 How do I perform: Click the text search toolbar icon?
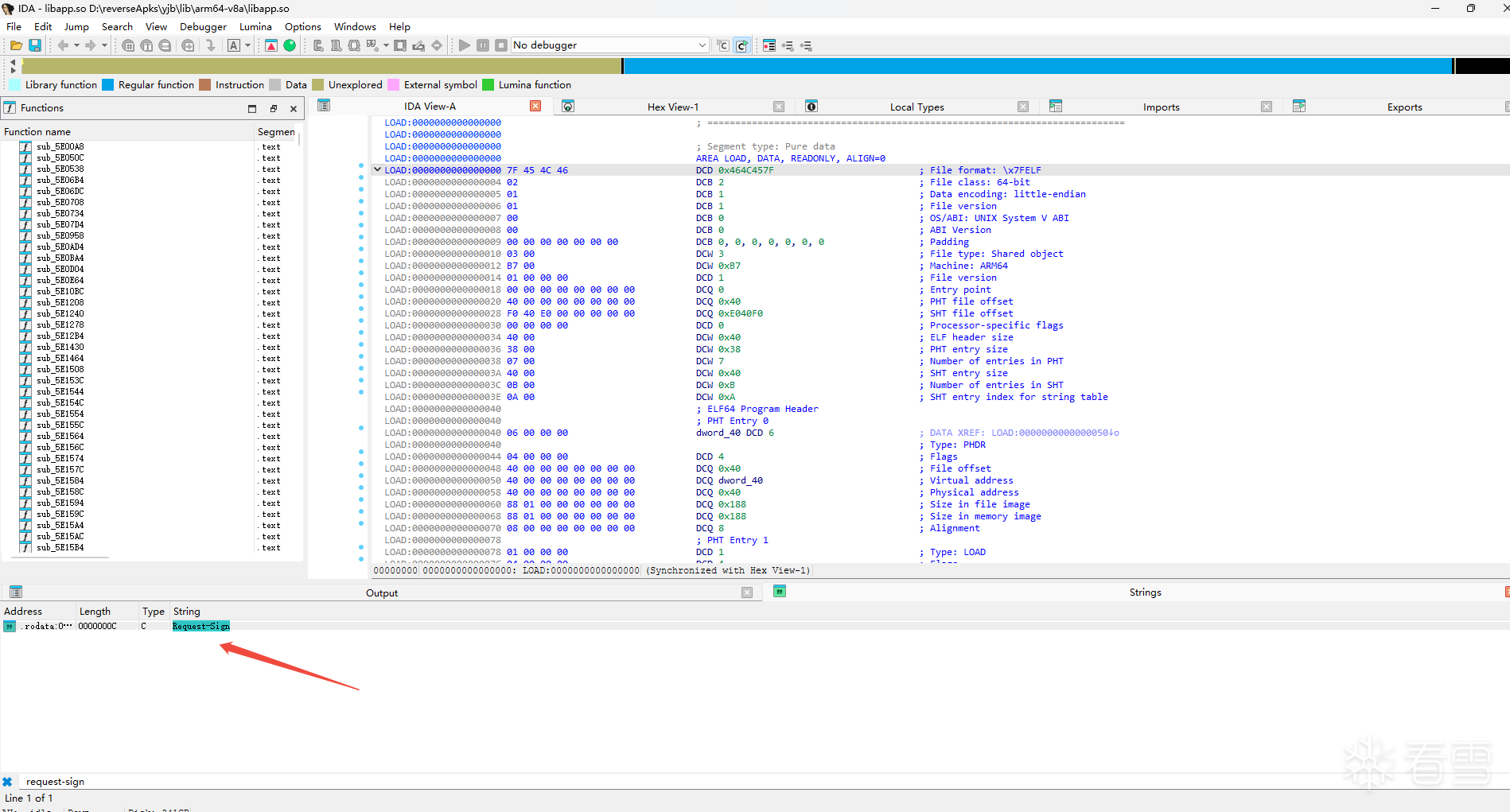point(146,45)
